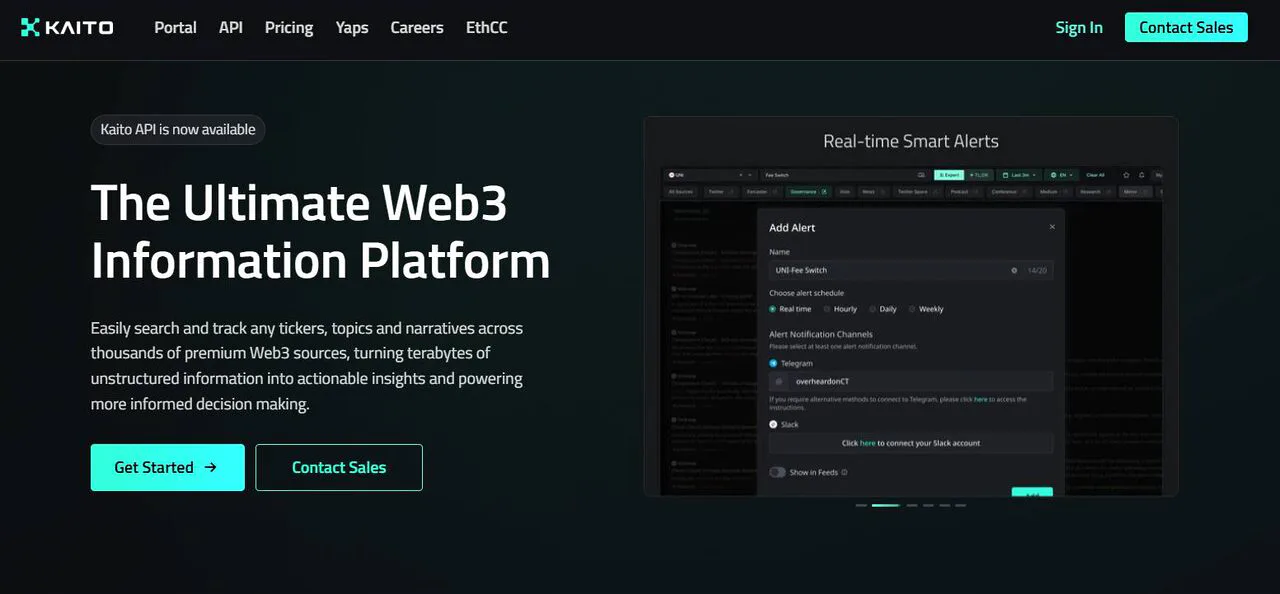Select the Real time schedule option
1280x594 pixels.
pyautogui.click(x=790, y=309)
